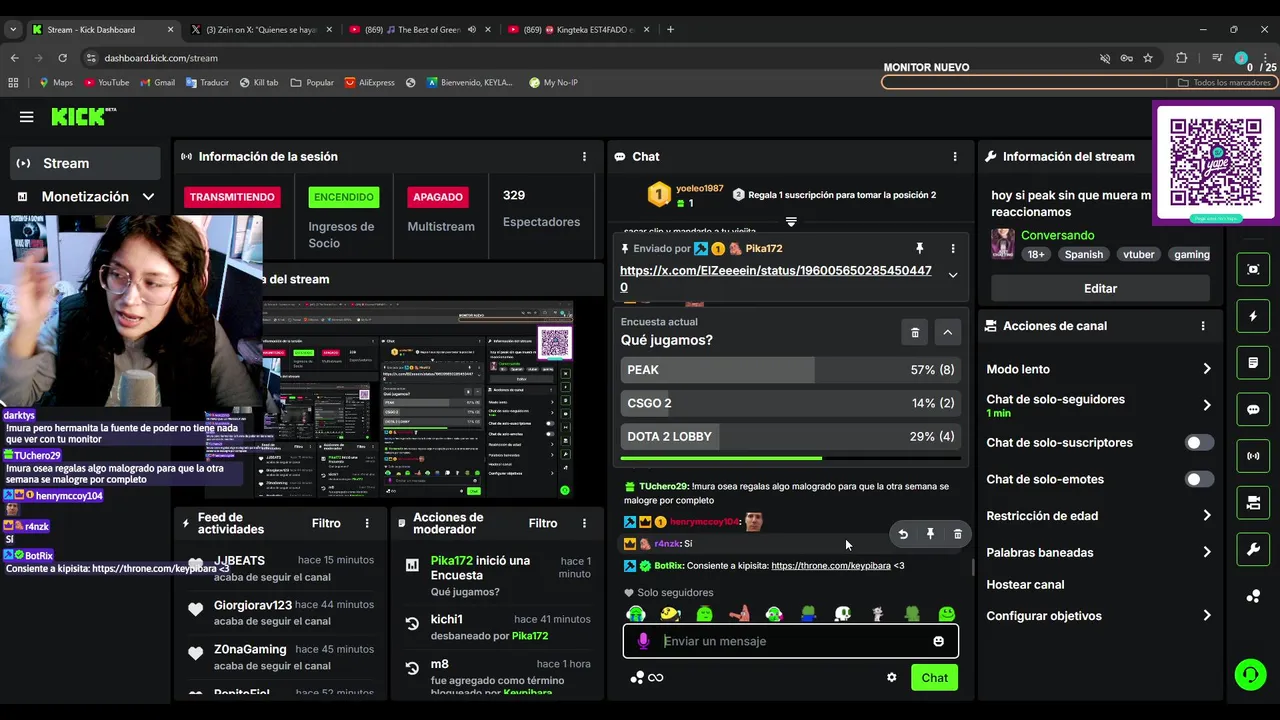The image size is (1280, 720).
Task: Bookmark this page with the star icon
Action: click(1148, 58)
